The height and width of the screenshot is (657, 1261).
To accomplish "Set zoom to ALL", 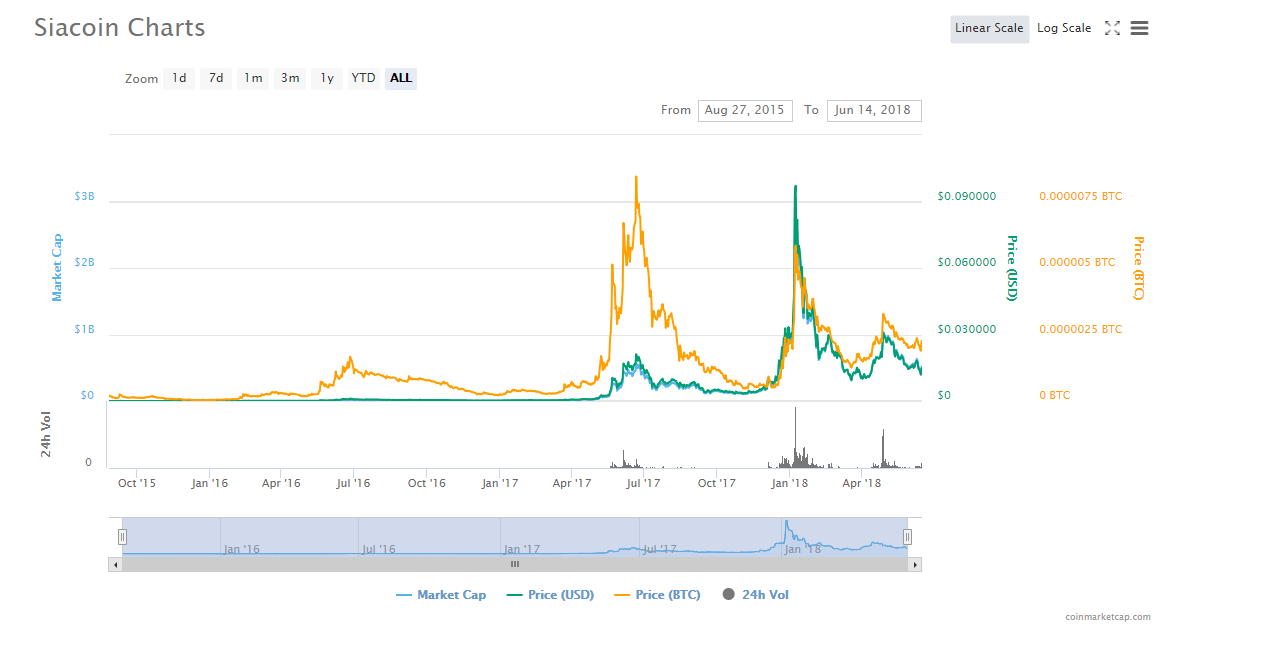I will point(401,78).
